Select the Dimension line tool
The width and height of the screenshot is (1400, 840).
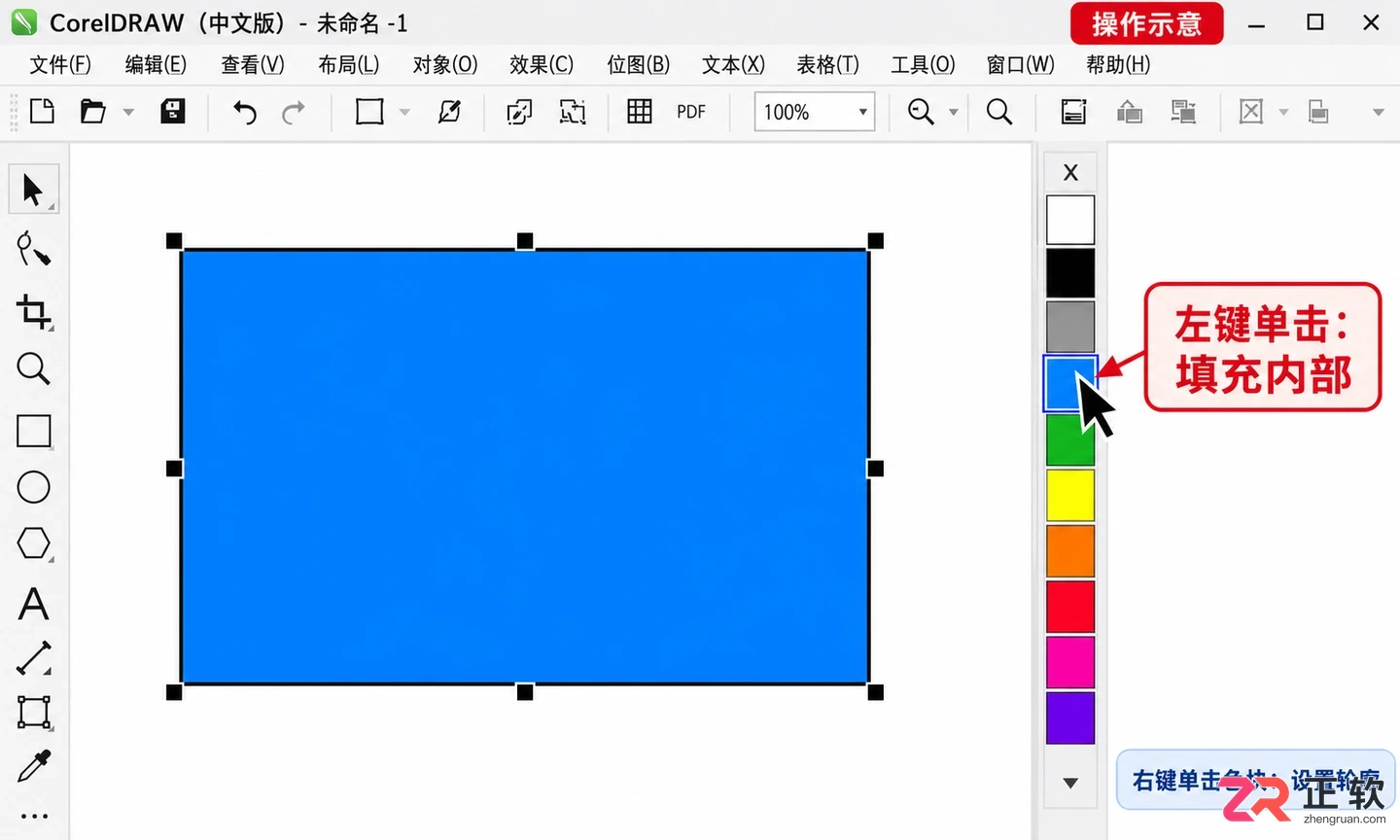pyautogui.click(x=34, y=658)
